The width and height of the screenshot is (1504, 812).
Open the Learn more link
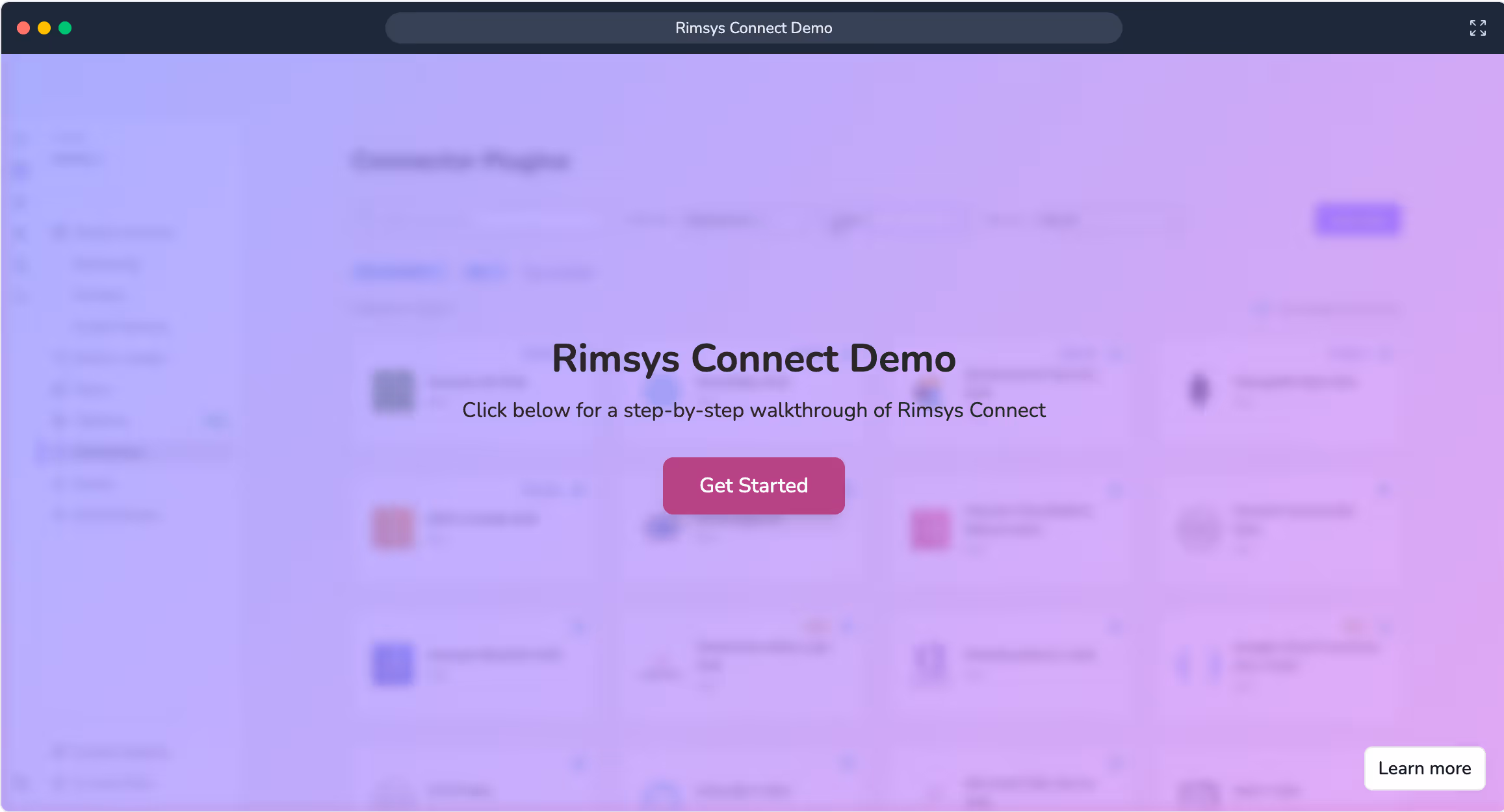(x=1424, y=768)
